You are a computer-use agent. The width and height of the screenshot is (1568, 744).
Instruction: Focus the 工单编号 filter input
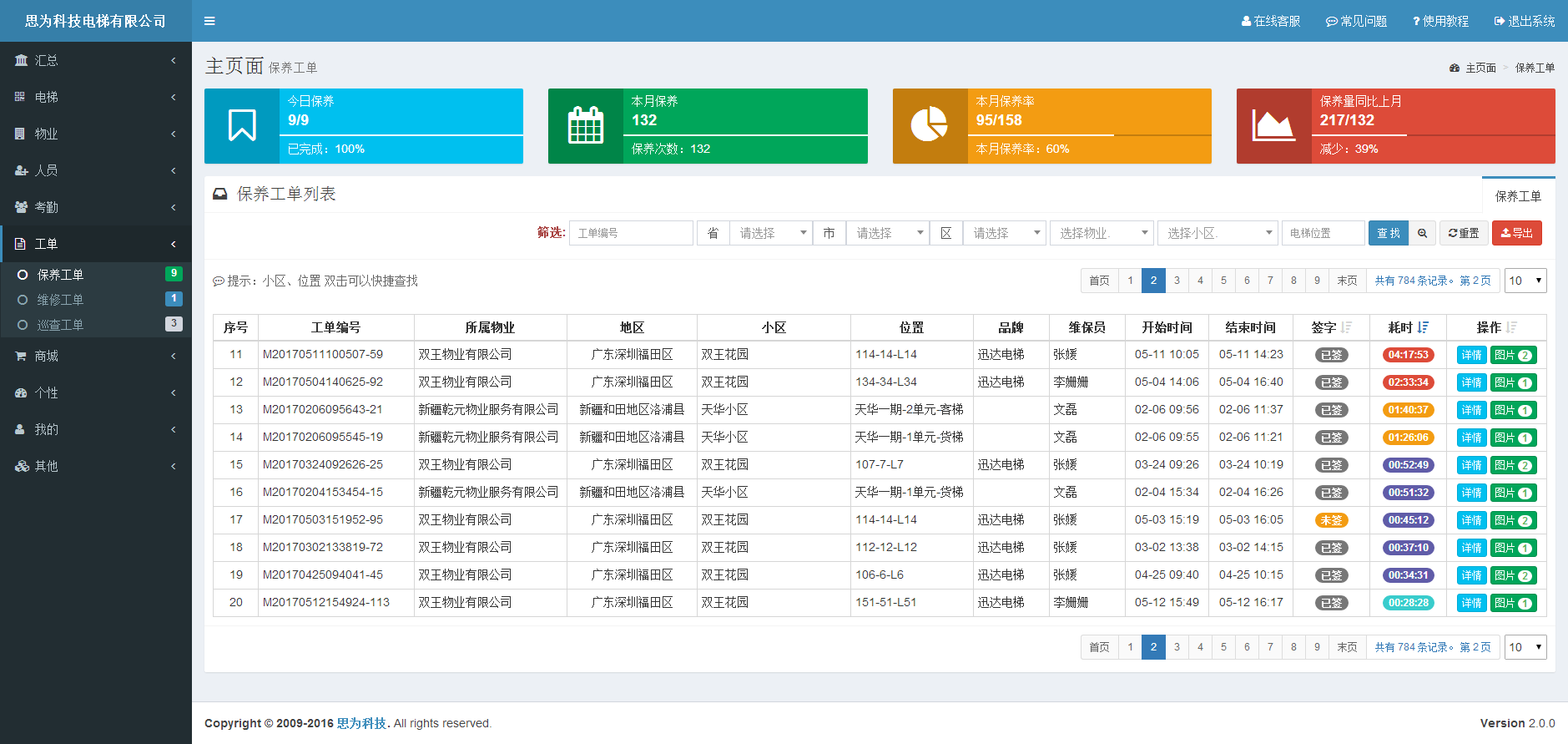point(631,233)
